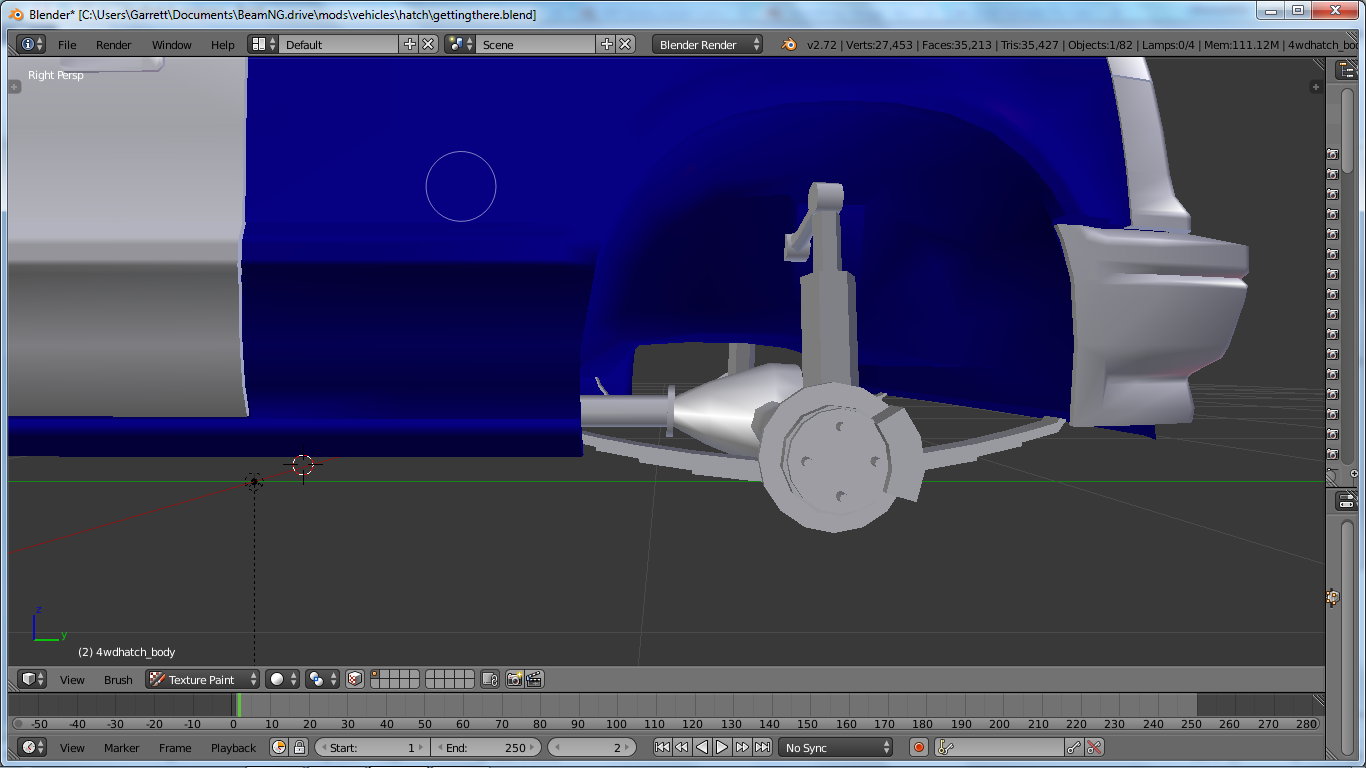Toggle face selection masking for painting
This screenshot has width=1366, height=768.
coord(355,679)
